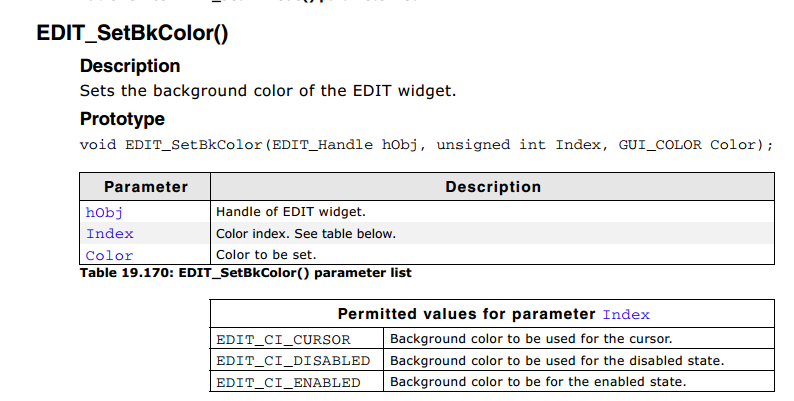Click the Prototype section heading

coord(122,119)
